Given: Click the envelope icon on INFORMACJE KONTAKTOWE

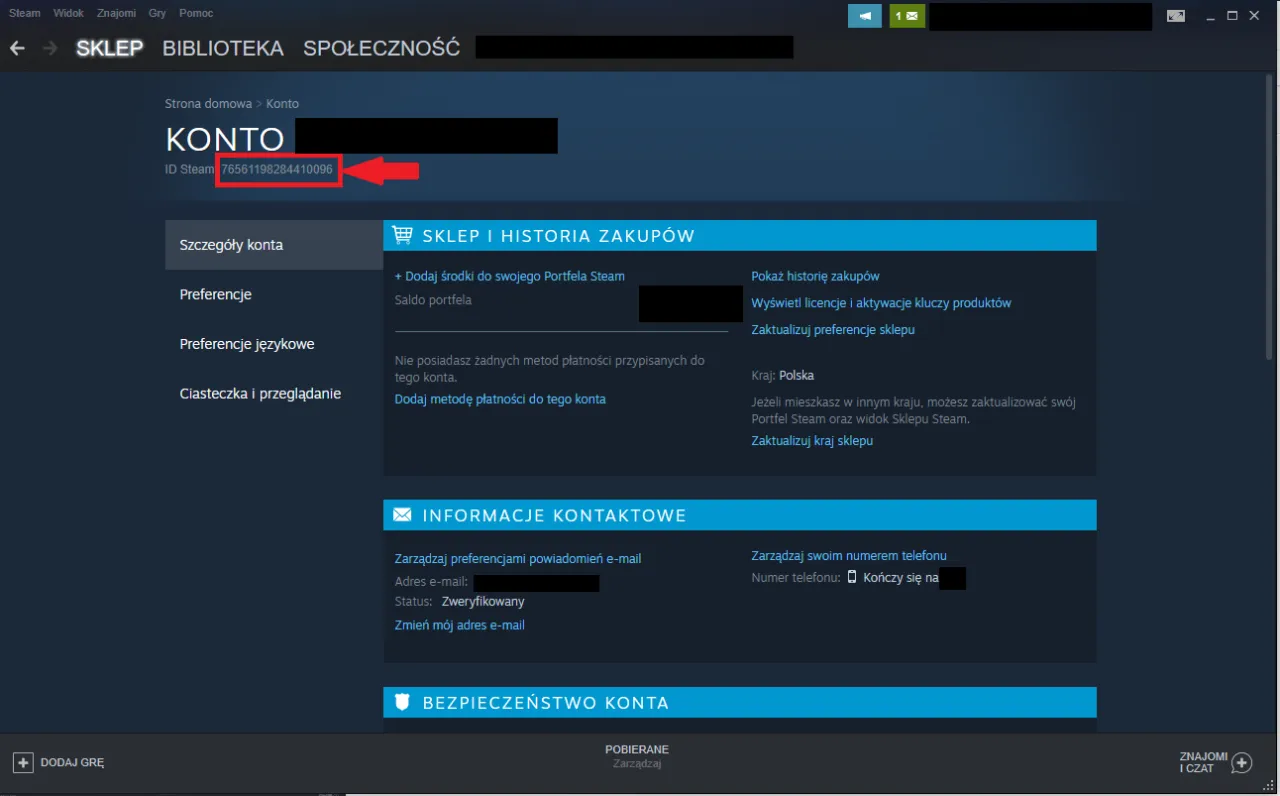Looking at the screenshot, I should click(402, 514).
